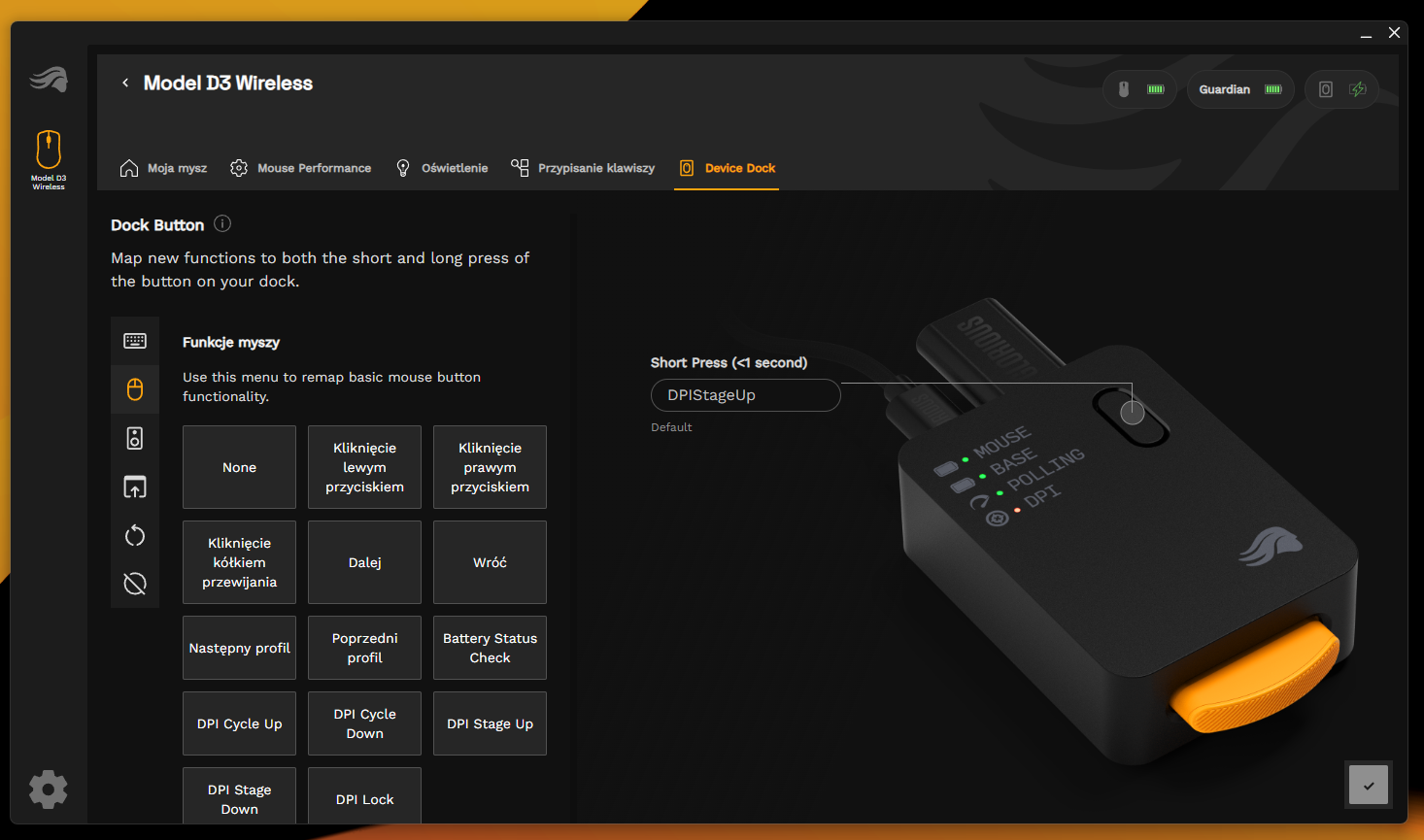Click the Dock Button info icon
This screenshot has width=1424, height=840.
pyautogui.click(x=222, y=224)
